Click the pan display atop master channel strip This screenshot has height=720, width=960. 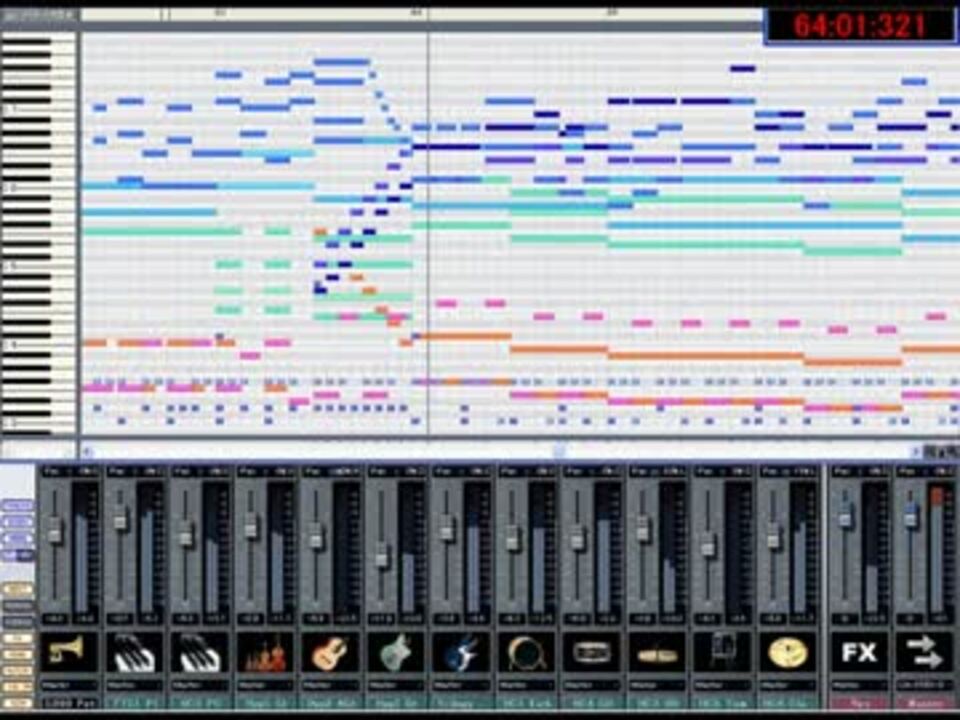(x=926, y=471)
